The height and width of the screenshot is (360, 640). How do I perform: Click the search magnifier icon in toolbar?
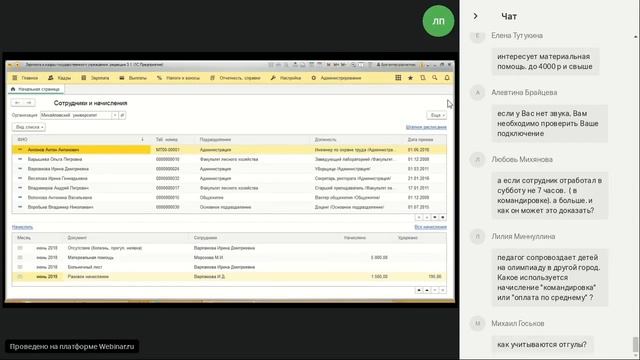[x=435, y=78]
